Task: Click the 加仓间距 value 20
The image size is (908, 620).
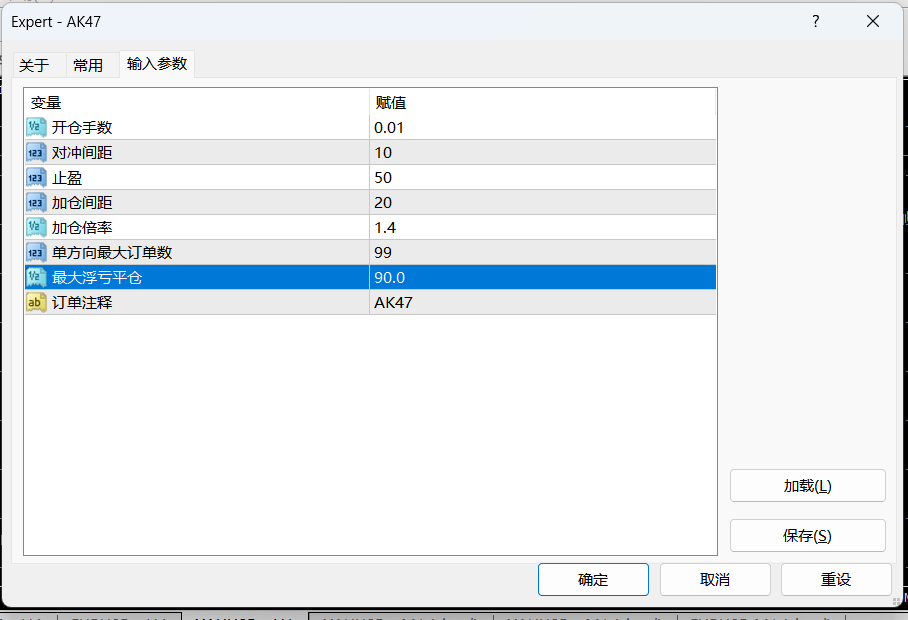Action: pos(543,203)
